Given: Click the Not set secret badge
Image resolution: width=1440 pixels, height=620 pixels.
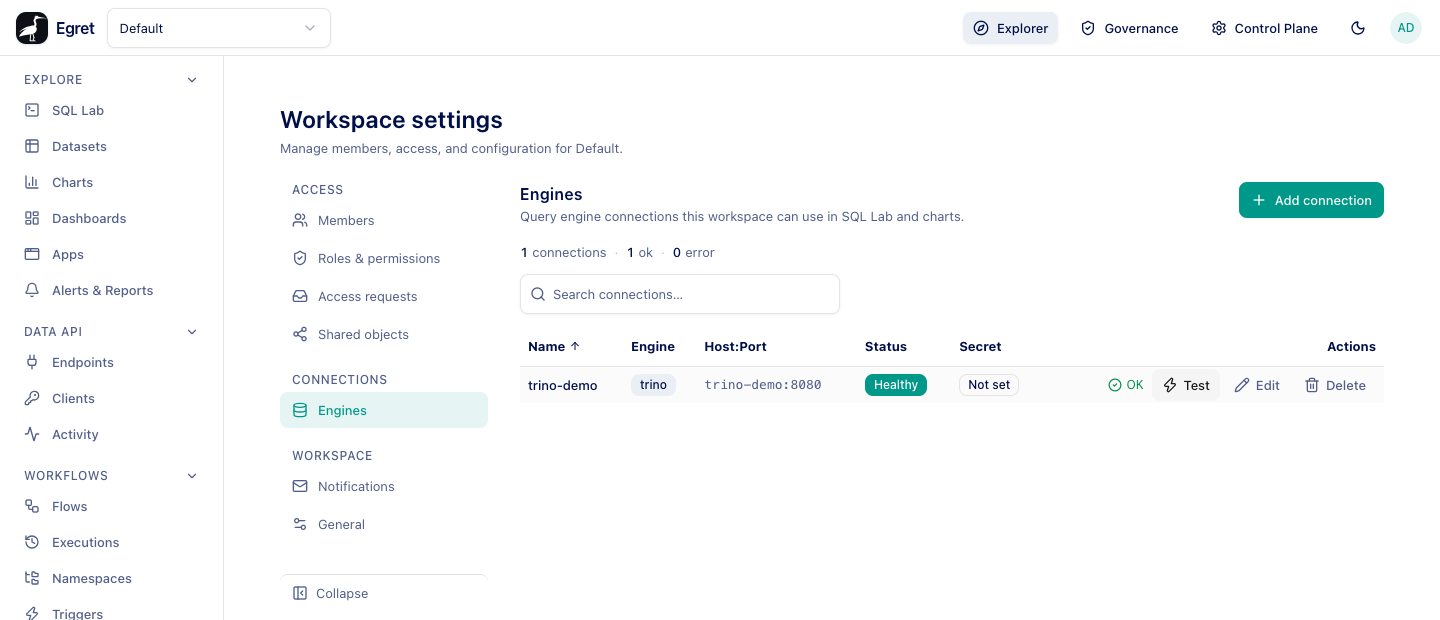Looking at the screenshot, I should (989, 385).
